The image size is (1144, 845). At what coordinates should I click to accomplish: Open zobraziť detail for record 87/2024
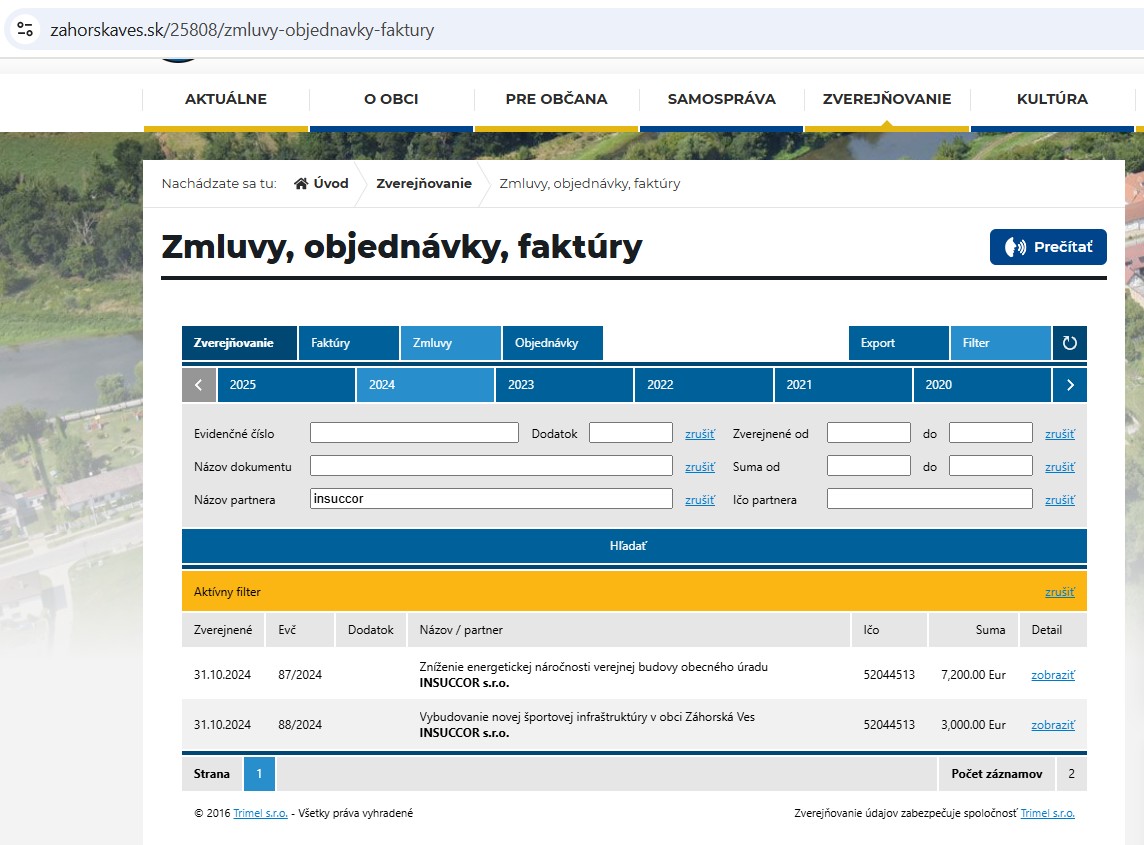click(1052, 675)
